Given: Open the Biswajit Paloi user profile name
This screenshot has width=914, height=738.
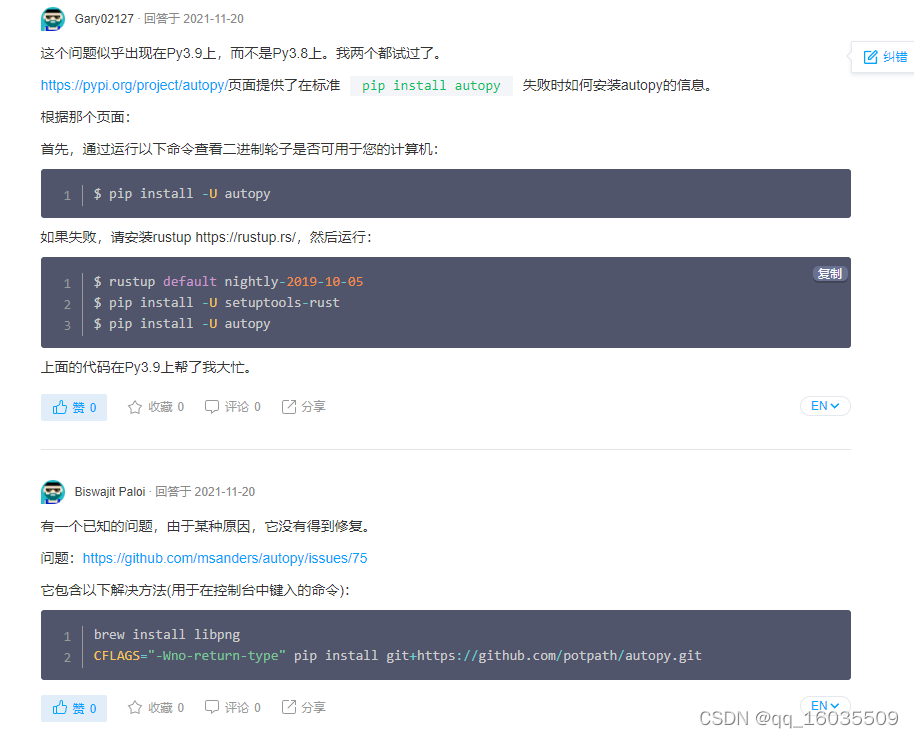Looking at the screenshot, I should coord(110,491).
